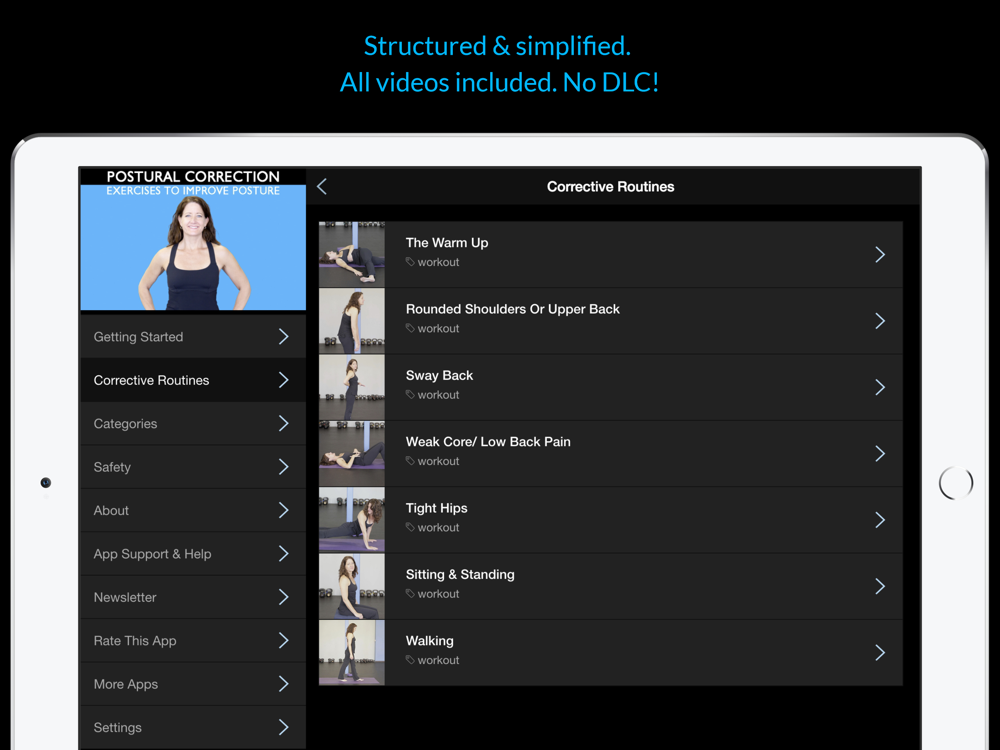The width and height of the screenshot is (1000, 750).
Task: Open More Apps in the sidebar
Action: pyautogui.click(x=193, y=684)
